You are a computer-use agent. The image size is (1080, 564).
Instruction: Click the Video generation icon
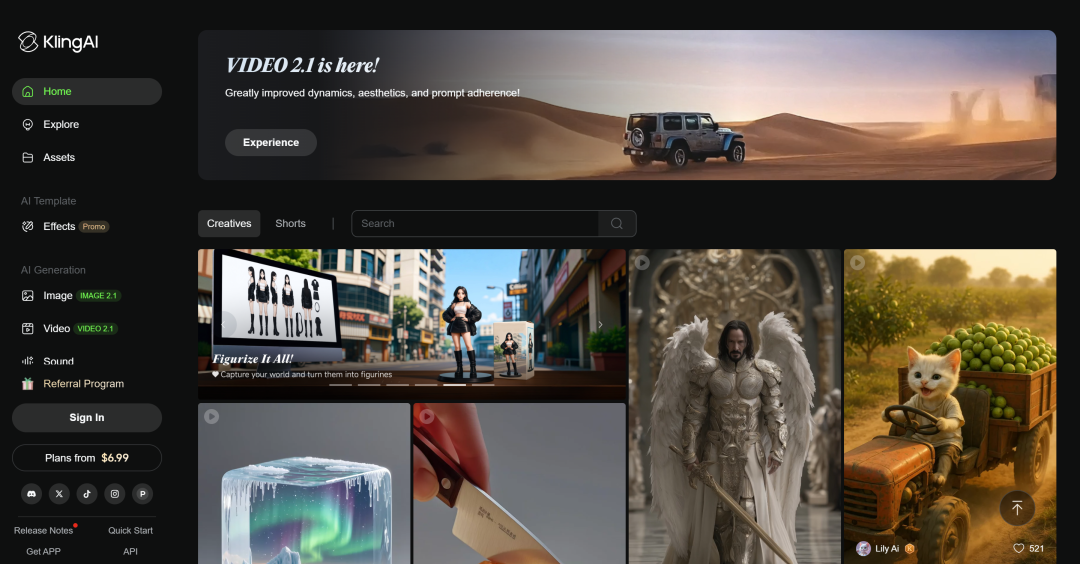tap(28, 328)
